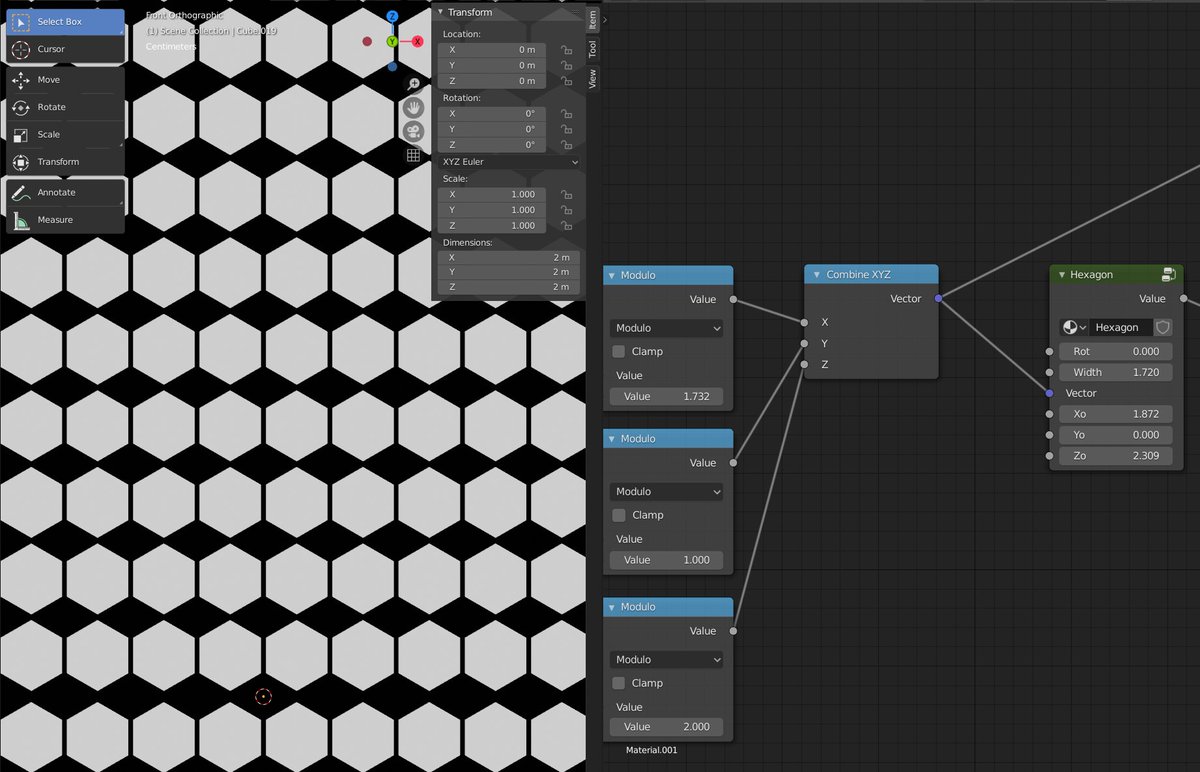Collapse the Combine XYZ node
Screen dimensions: 1200x772
click(x=816, y=275)
